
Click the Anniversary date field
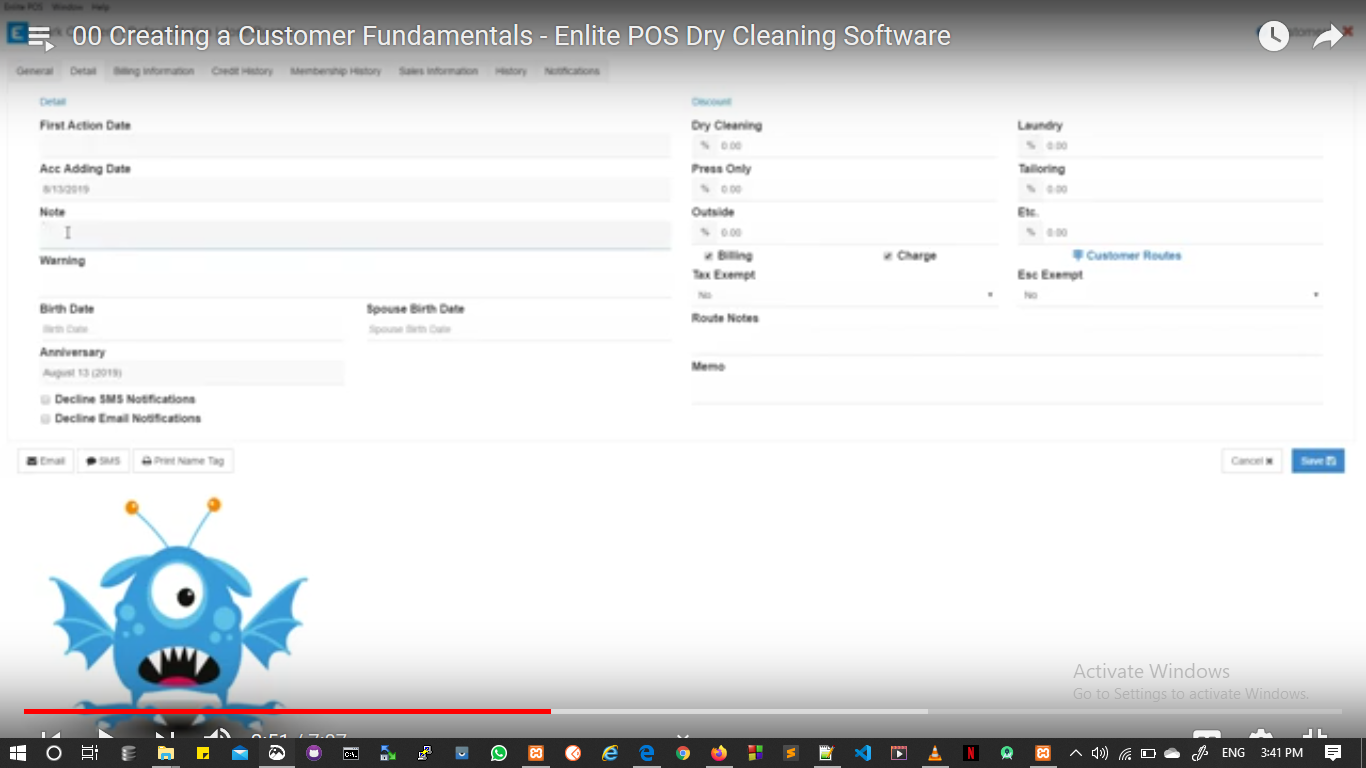[191, 373]
